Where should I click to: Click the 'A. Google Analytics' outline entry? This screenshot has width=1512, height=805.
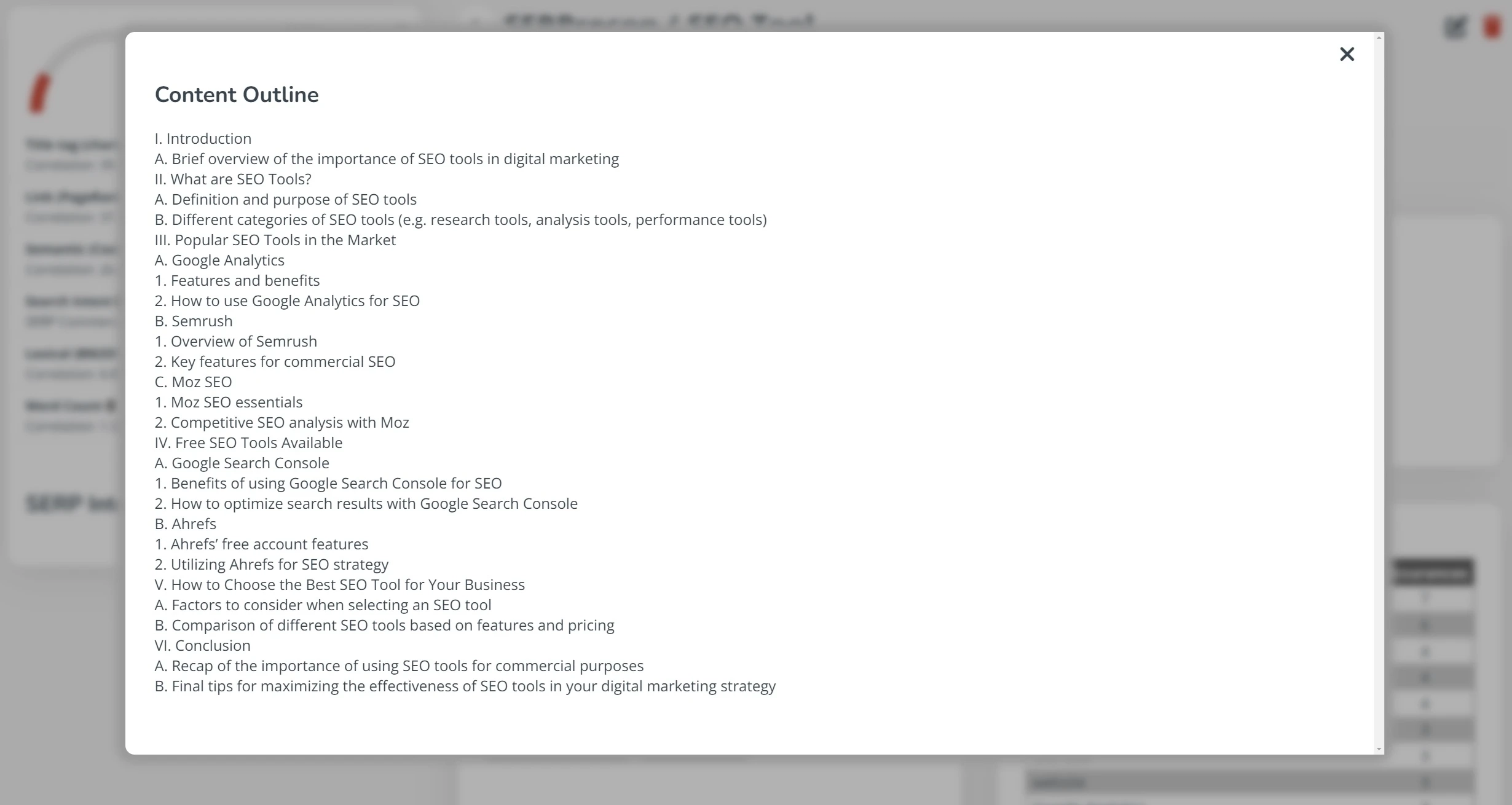(x=219, y=261)
